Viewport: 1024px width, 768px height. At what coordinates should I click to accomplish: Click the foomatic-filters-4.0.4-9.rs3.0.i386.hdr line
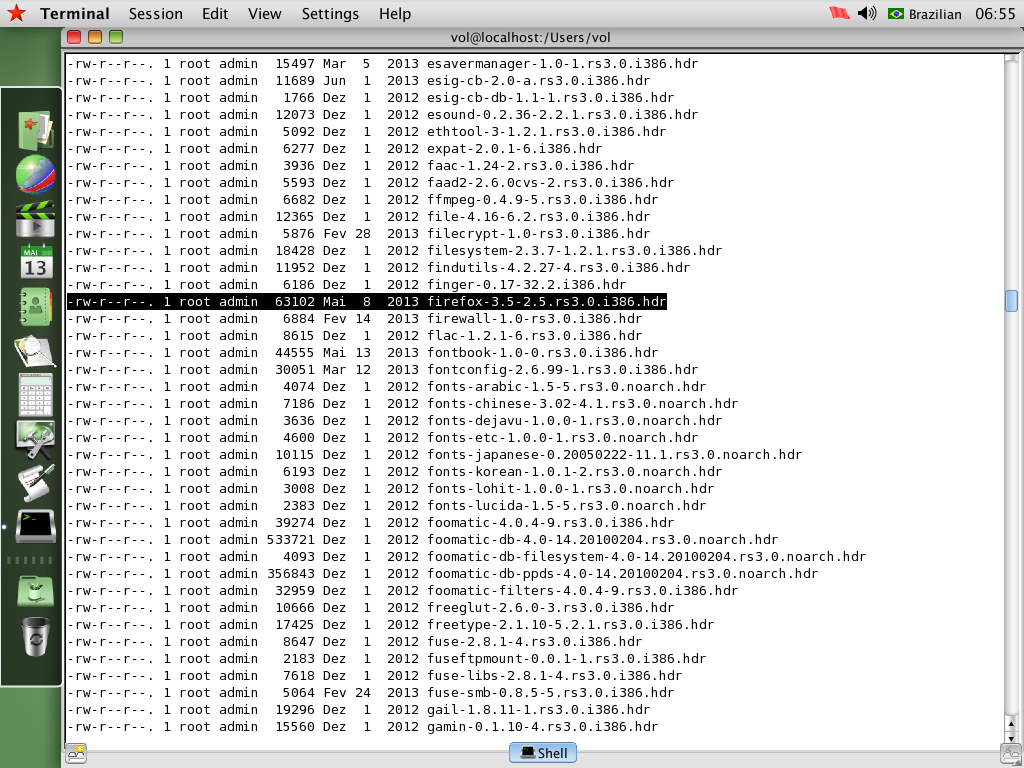tap(403, 590)
